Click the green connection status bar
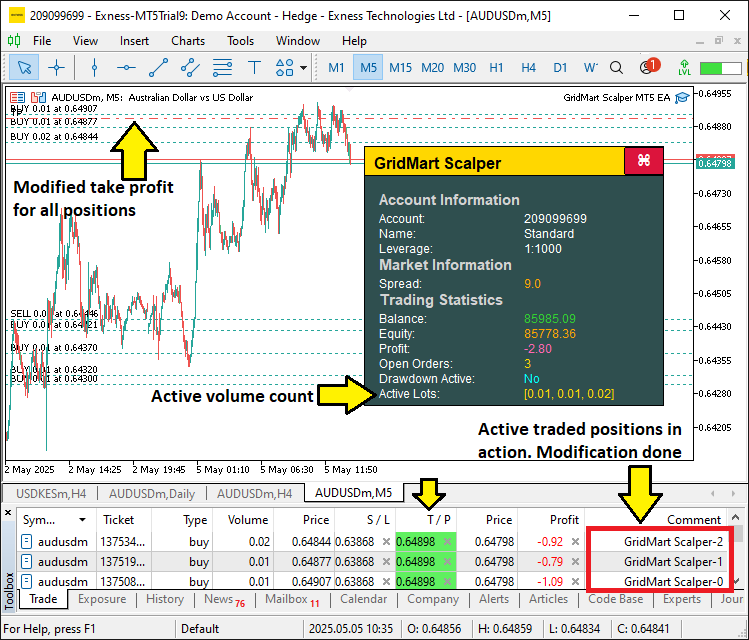This screenshot has height=640, width=749. pyautogui.click(x=720, y=68)
